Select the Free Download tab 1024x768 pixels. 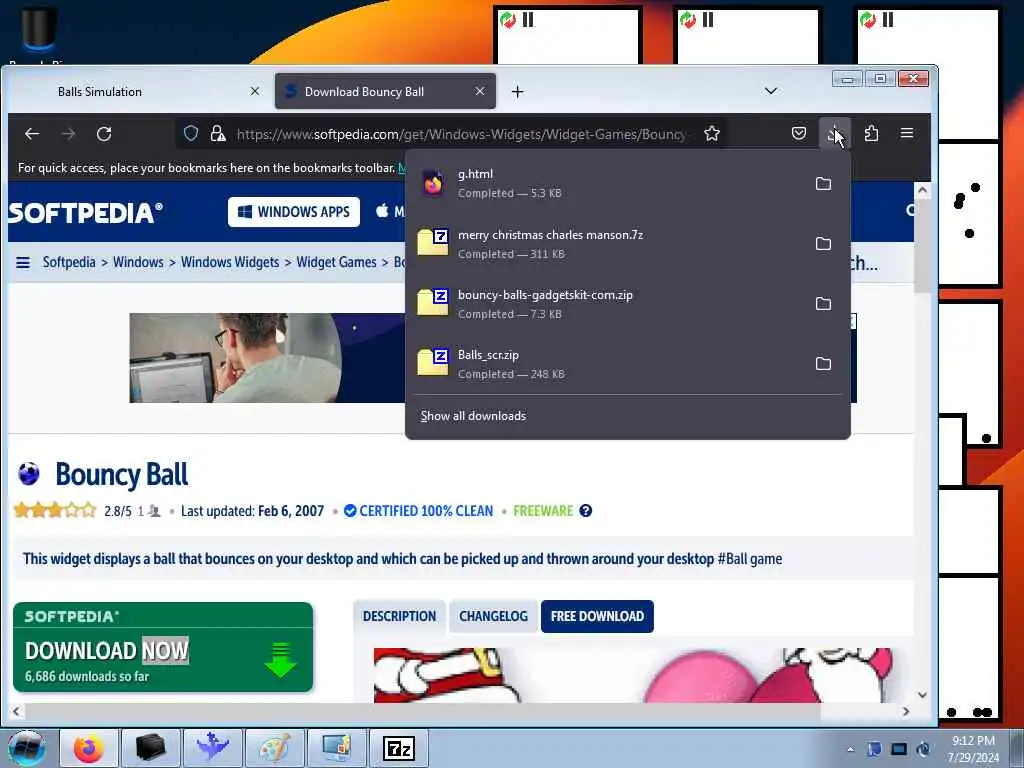597,616
